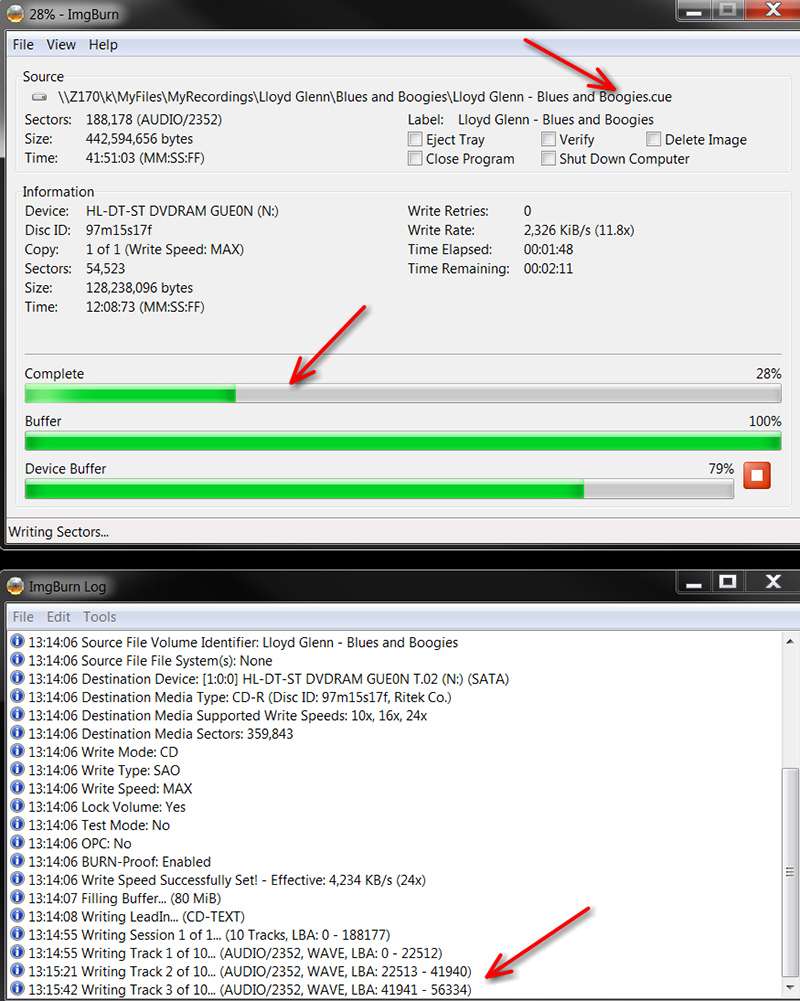Select log line Source File File System(s): None
Screen dimensions: 800x1001
tap(150, 660)
